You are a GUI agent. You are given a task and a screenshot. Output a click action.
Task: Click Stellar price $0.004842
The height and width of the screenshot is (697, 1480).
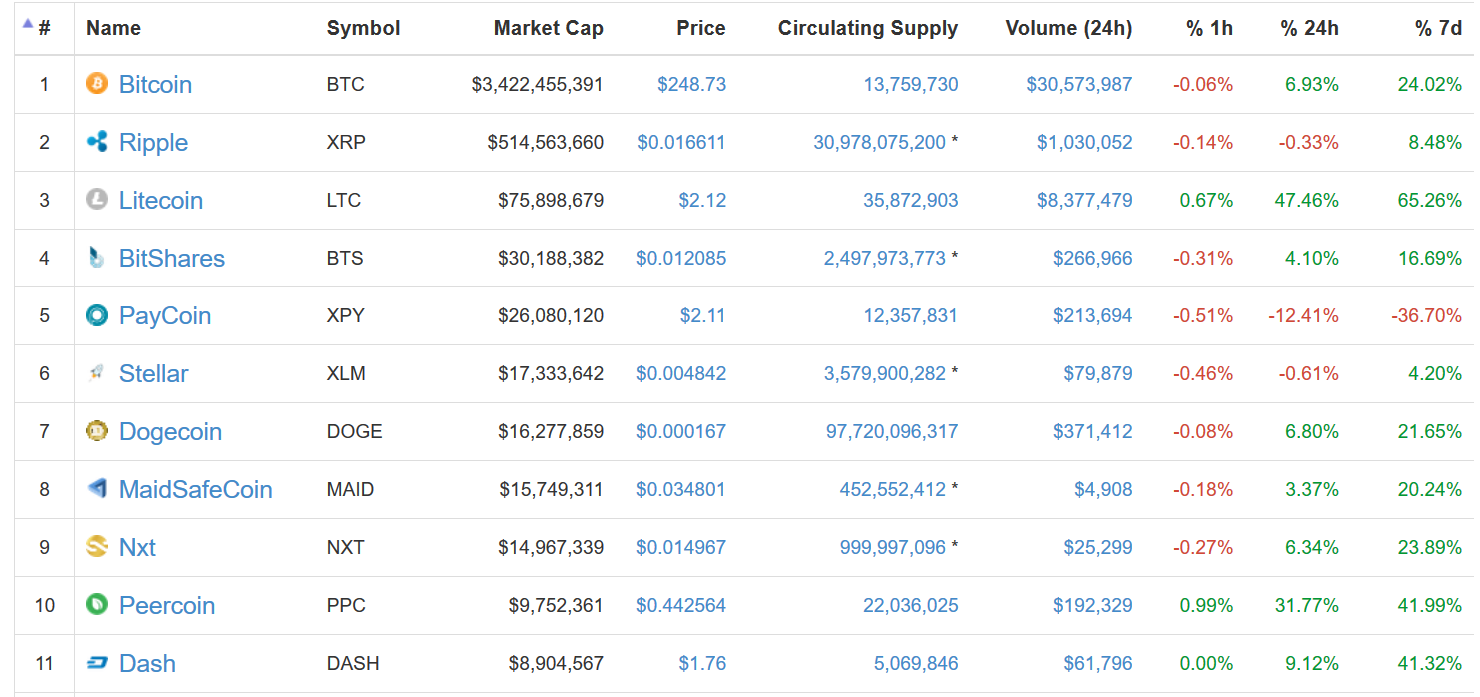click(681, 373)
